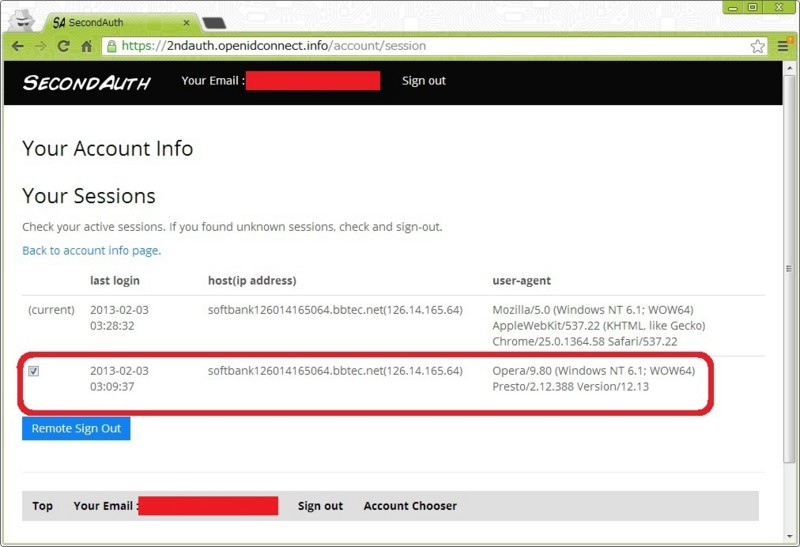Click Sign out in the black header
The image size is (800, 547).
(423, 81)
